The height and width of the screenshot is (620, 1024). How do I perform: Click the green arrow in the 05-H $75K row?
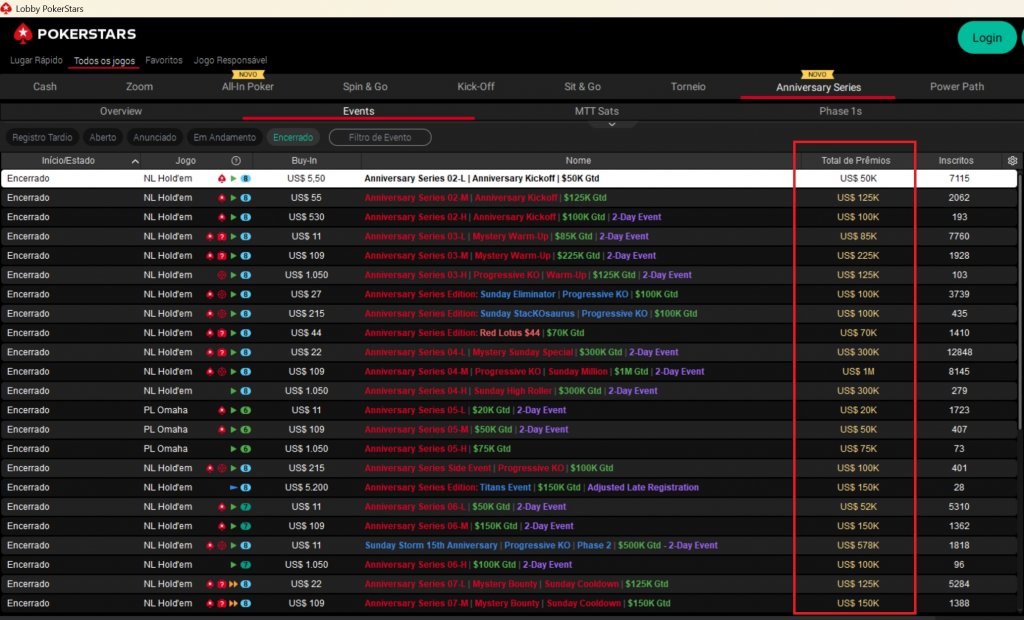point(233,449)
